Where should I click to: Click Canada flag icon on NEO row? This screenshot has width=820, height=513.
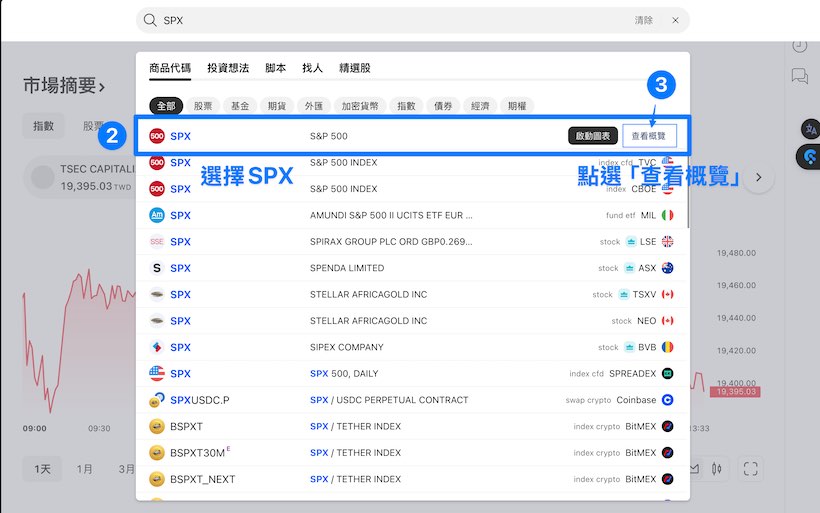coord(667,321)
